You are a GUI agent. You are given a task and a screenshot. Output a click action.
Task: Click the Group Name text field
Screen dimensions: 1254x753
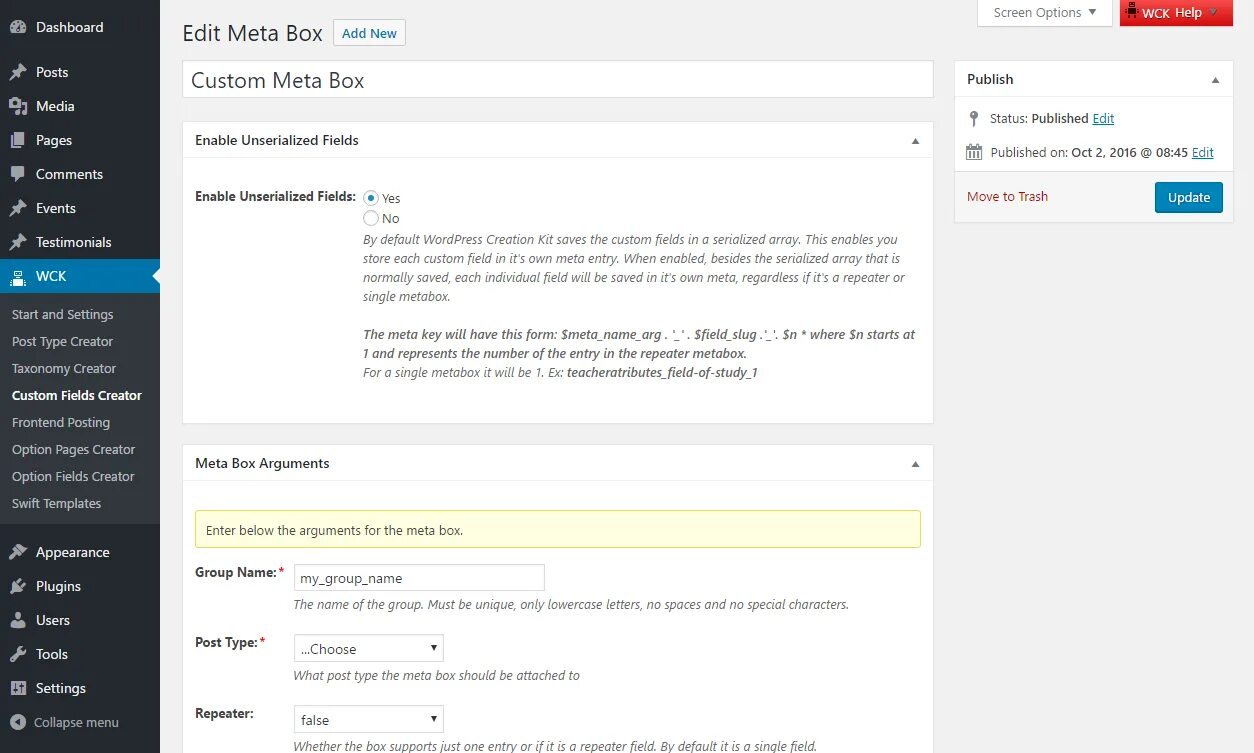click(419, 577)
